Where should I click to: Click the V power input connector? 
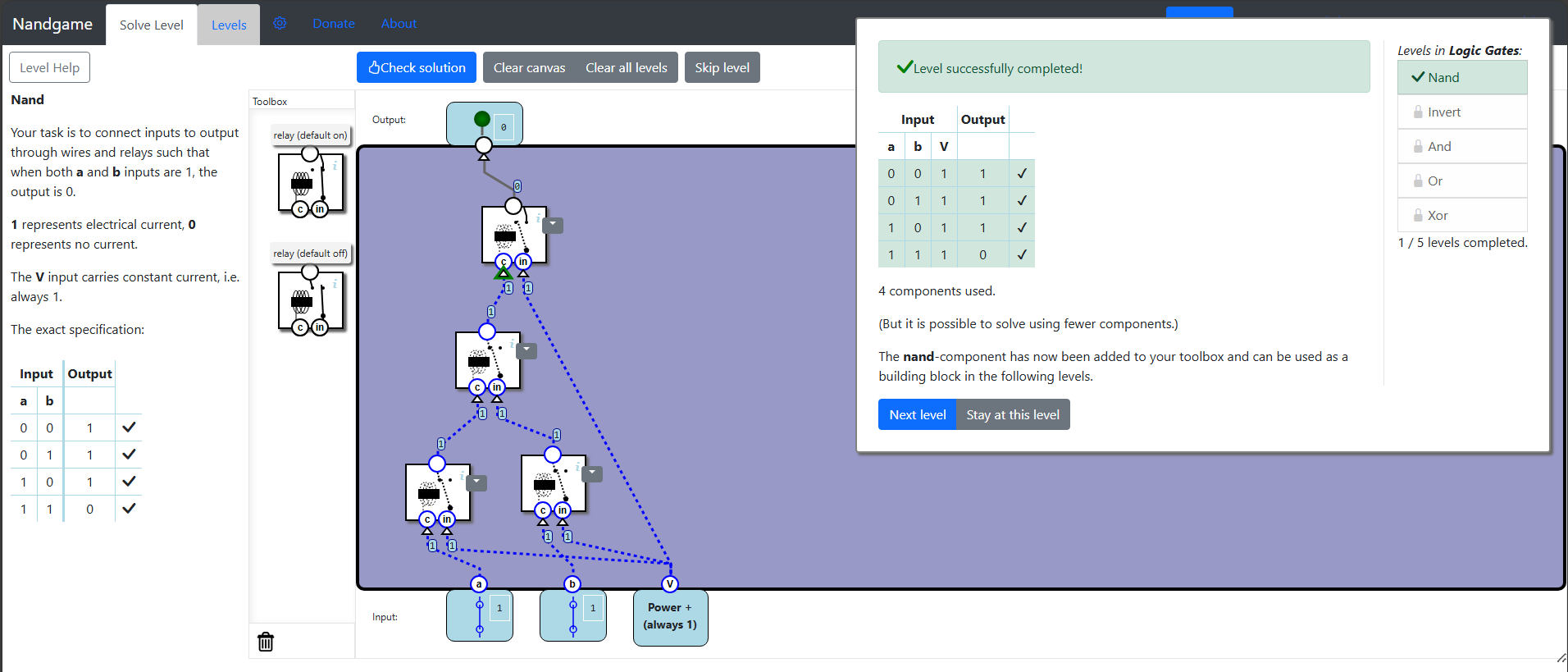(x=670, y=584)
